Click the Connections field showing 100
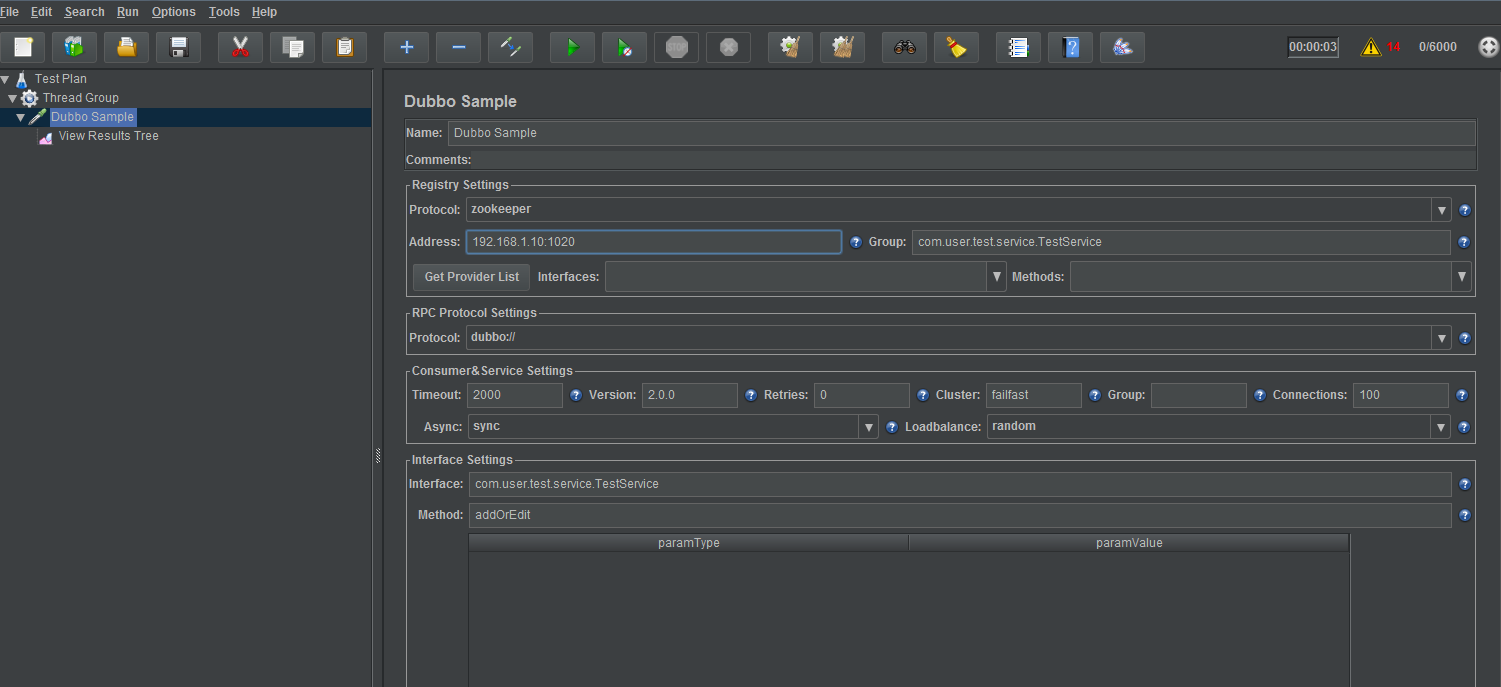Viewport: 1501px width, 687px height. [1400, 395]
